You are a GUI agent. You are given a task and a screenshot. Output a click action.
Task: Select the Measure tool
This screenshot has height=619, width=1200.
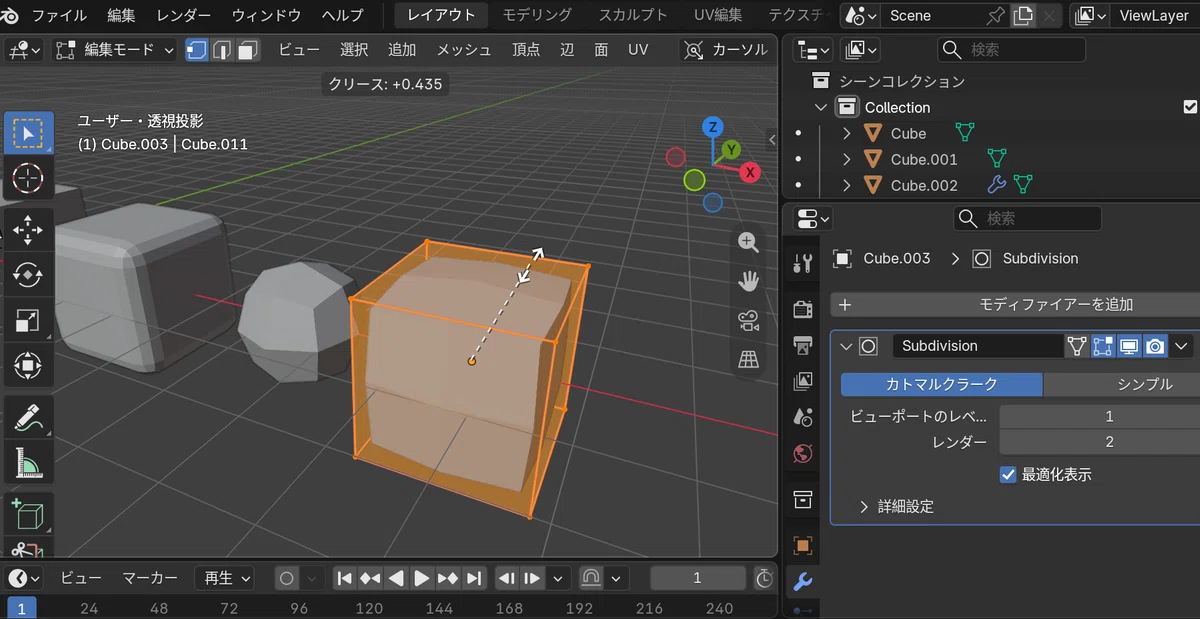(x=28, y=463)
